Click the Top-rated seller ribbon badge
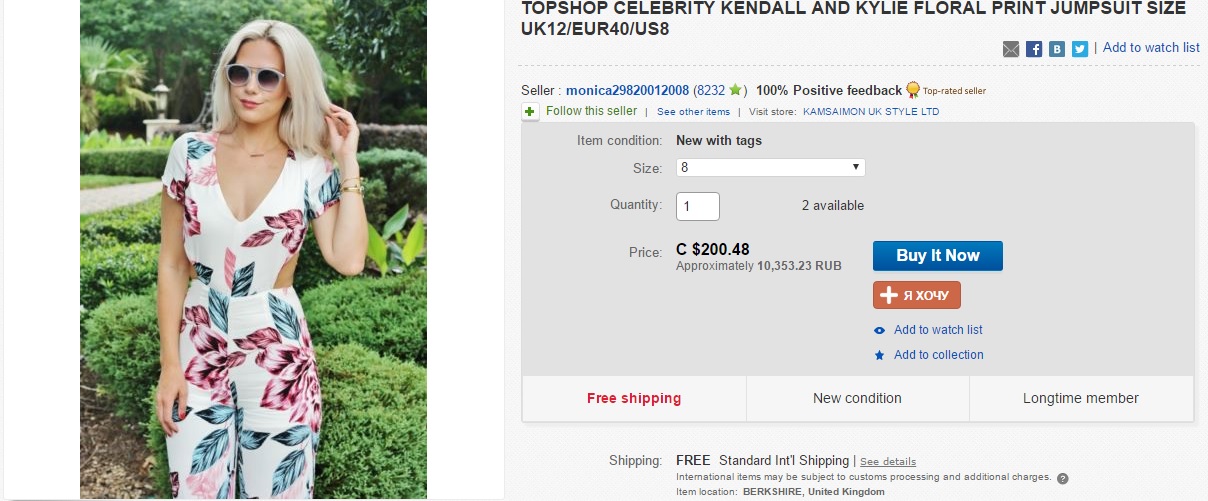Viewport: 1208px width, 501px height. click(912, 91)
